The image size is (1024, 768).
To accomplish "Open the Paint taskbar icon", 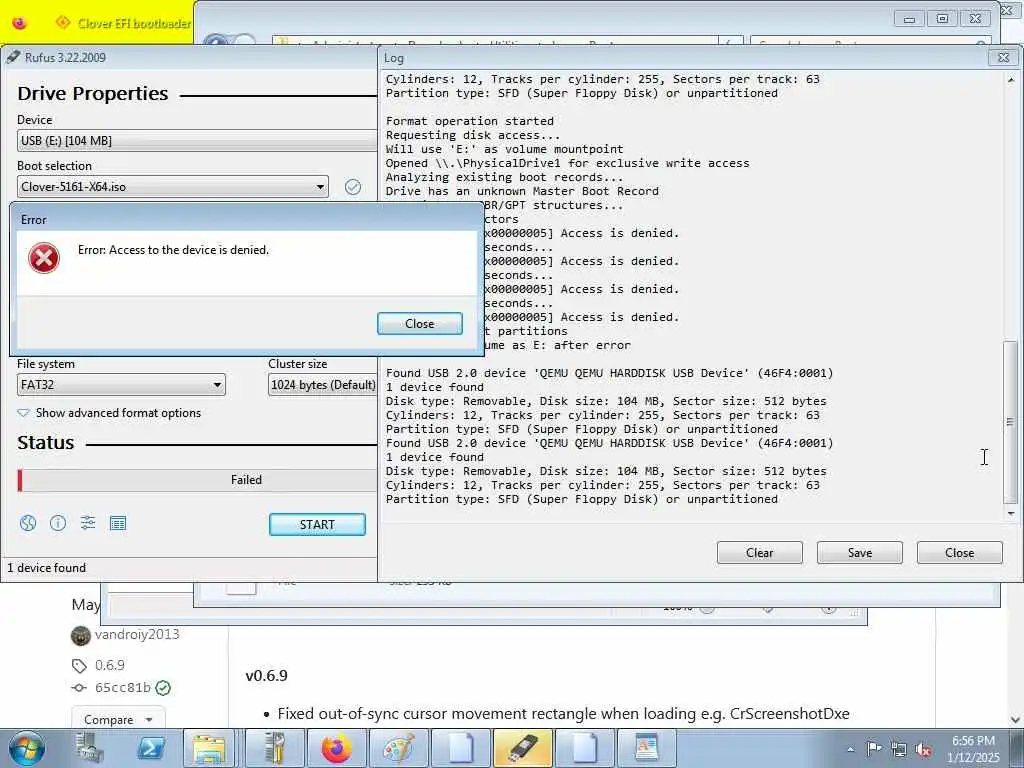I will [x=398, y=748].
